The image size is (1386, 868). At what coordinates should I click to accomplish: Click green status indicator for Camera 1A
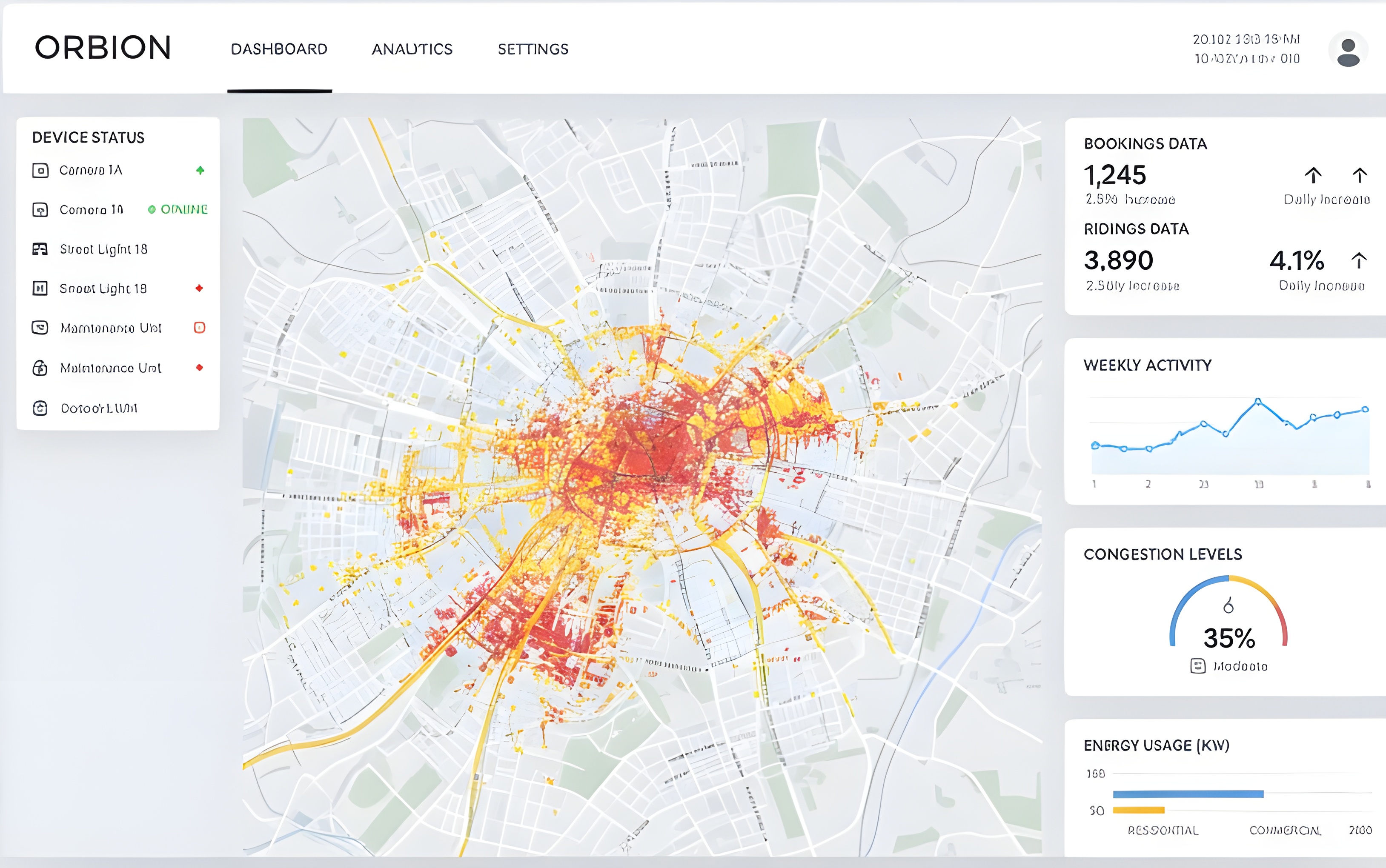(x=200, y=171)
